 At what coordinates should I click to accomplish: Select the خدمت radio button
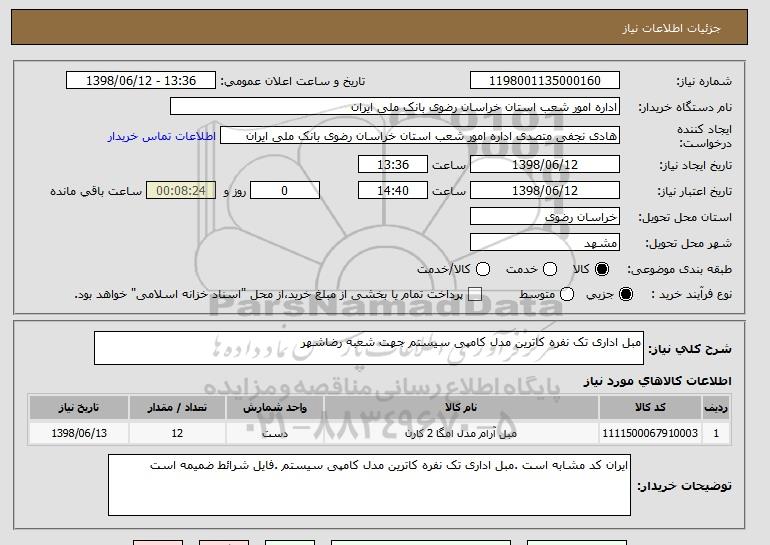click(x=550, y=269)
